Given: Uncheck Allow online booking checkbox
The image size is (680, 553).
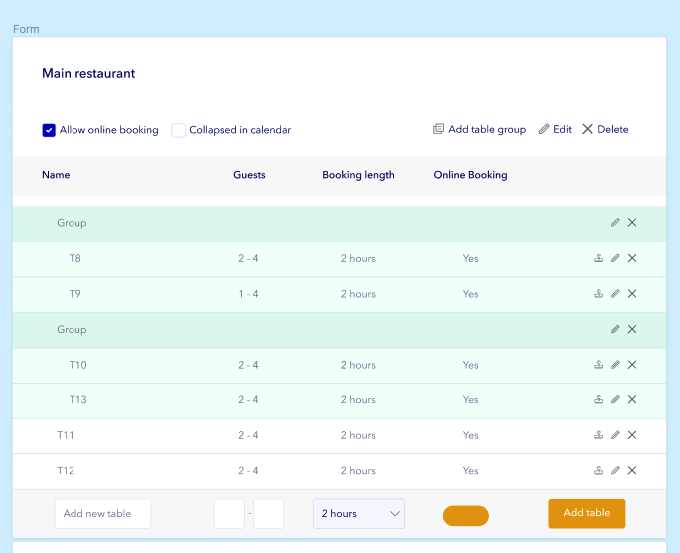Looking at the screenshot, I should (49, 130).
